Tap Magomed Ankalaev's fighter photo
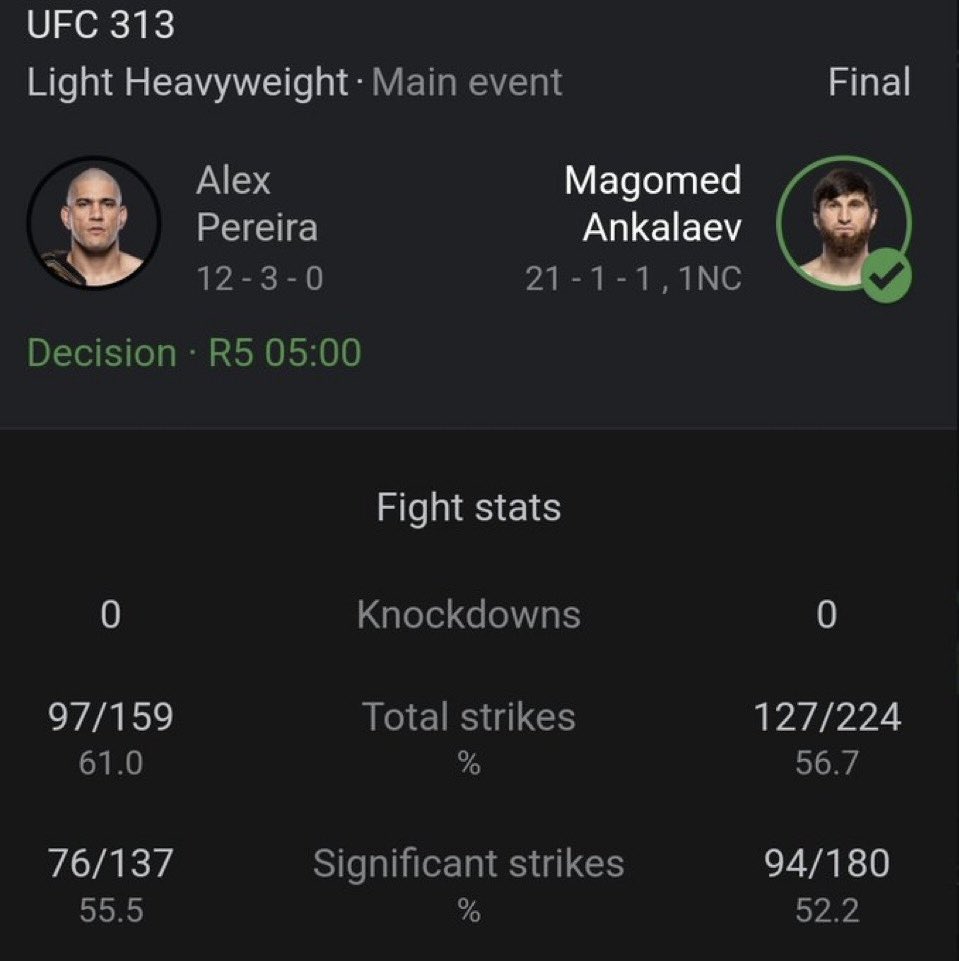The height and width of the screenshot is (961, 959). pos(844,221)
